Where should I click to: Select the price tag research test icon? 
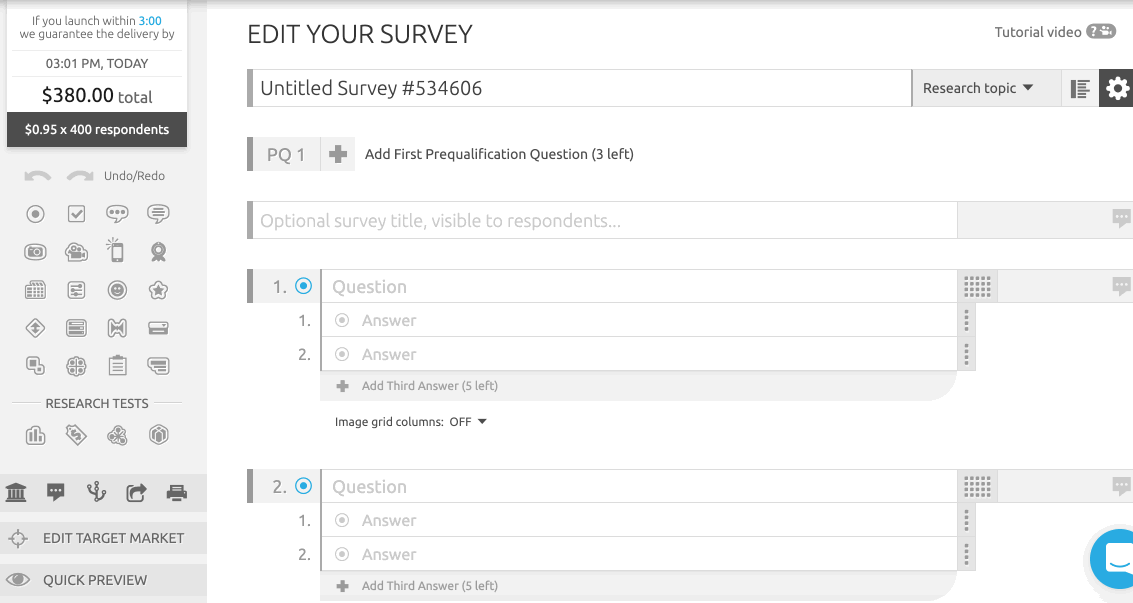76,435
